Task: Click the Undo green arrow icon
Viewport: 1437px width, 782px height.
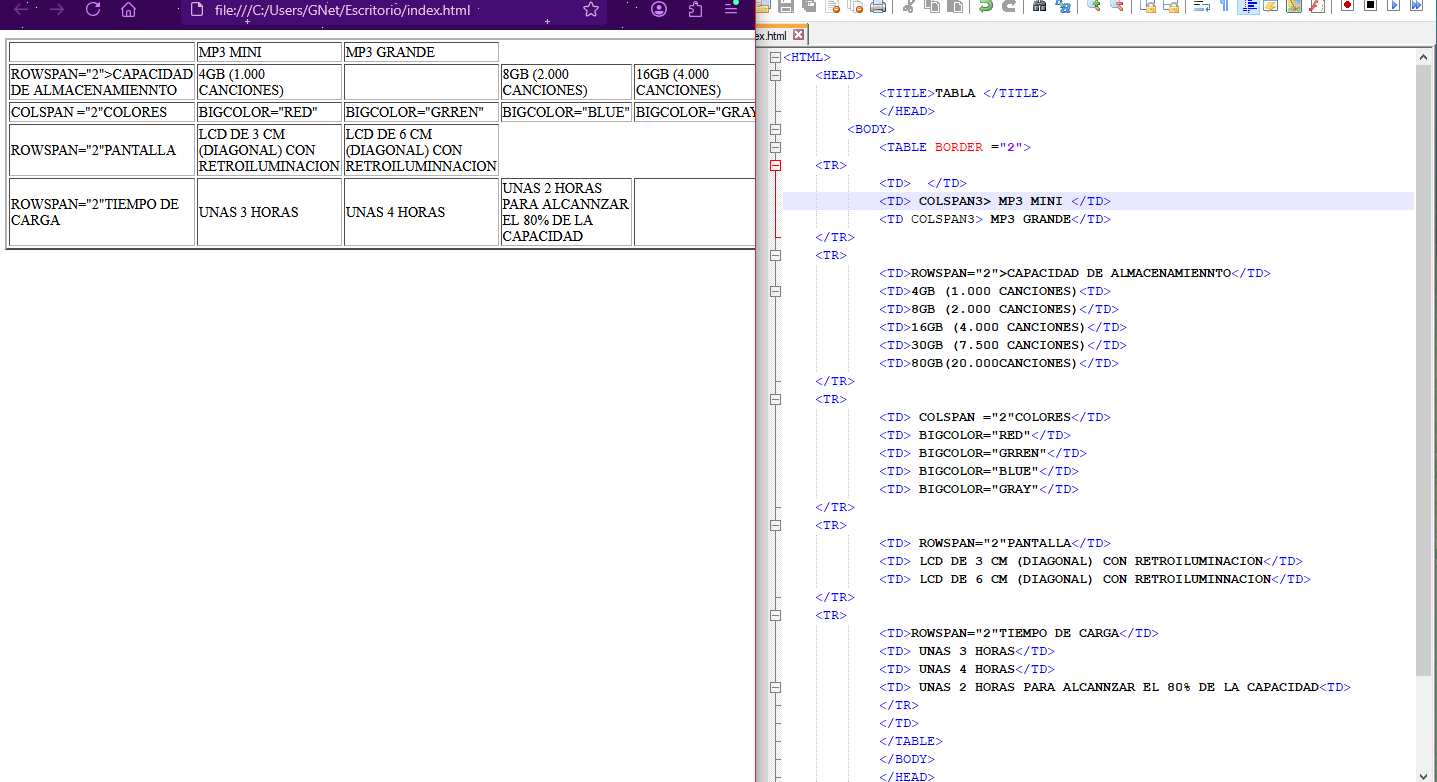Action: point(986,6)
